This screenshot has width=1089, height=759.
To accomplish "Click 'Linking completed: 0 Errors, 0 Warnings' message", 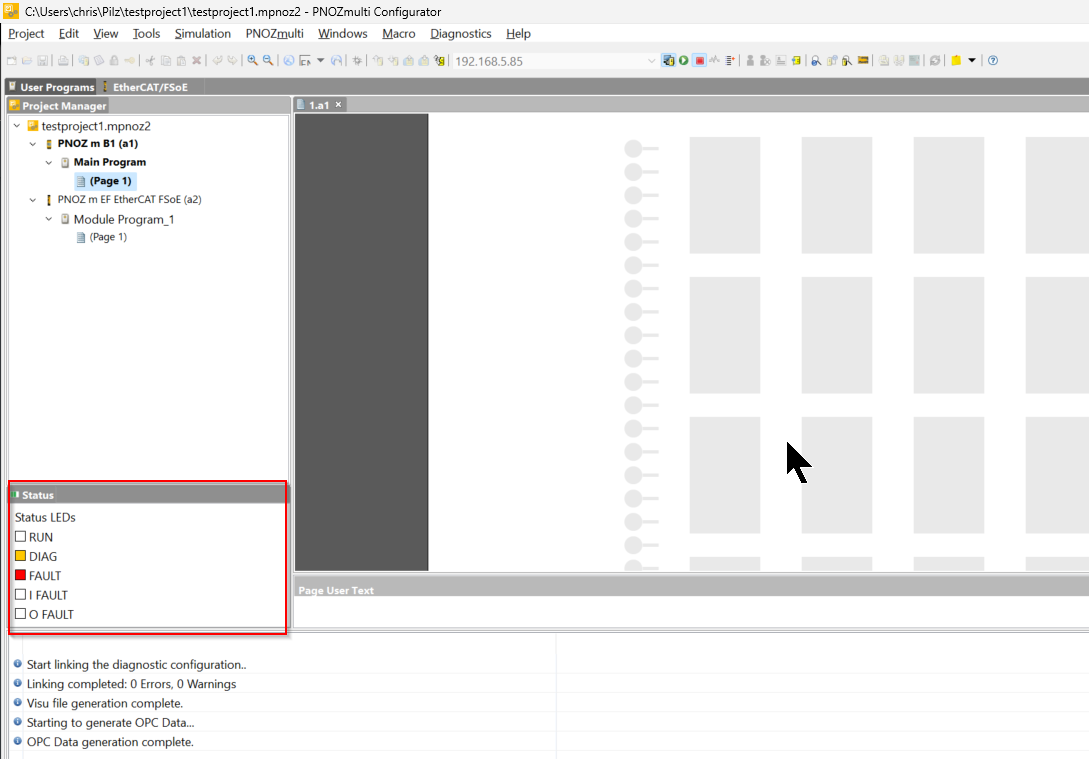I will (131, 684).
